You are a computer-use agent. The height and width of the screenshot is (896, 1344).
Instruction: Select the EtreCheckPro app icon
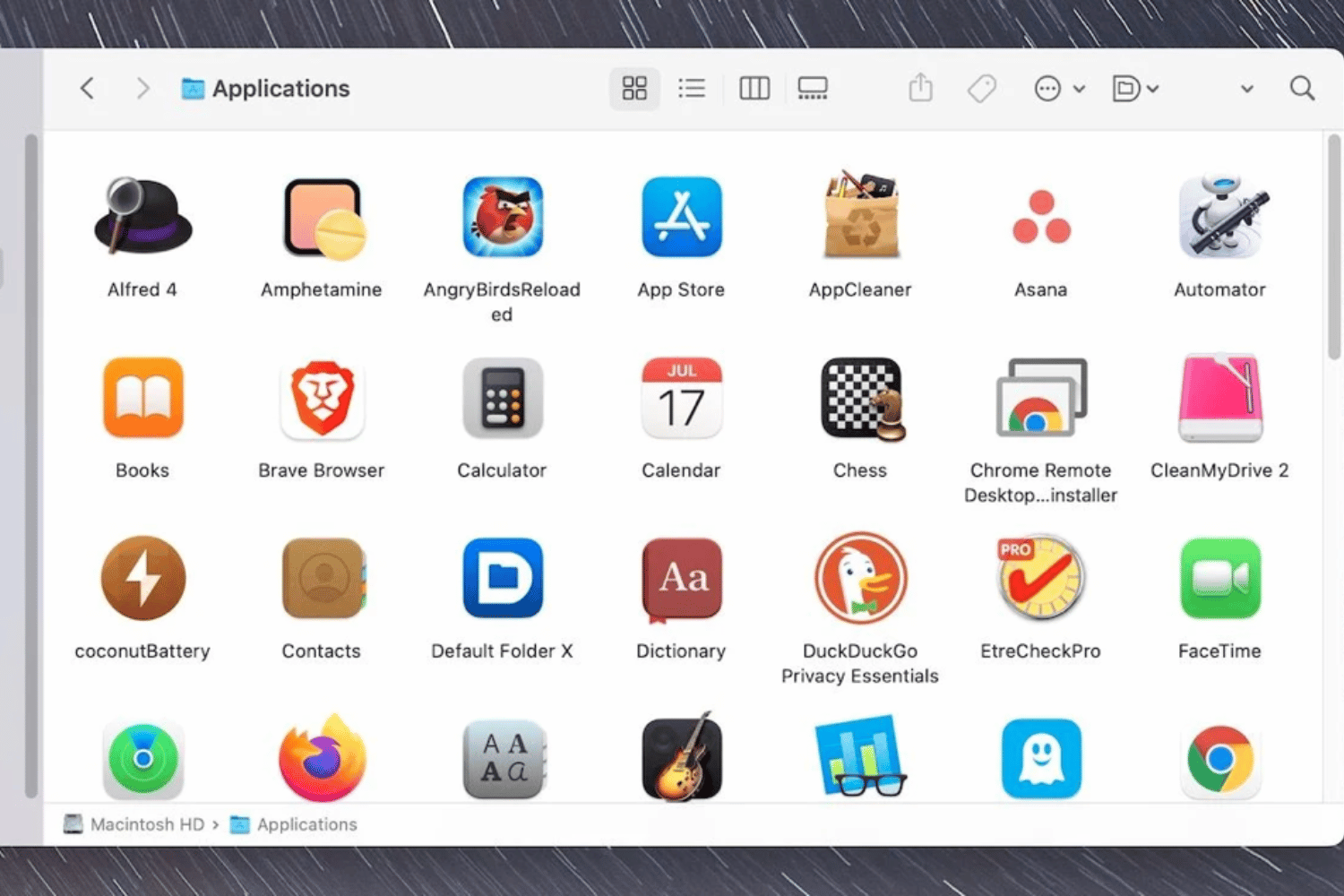pos(1041,578)
